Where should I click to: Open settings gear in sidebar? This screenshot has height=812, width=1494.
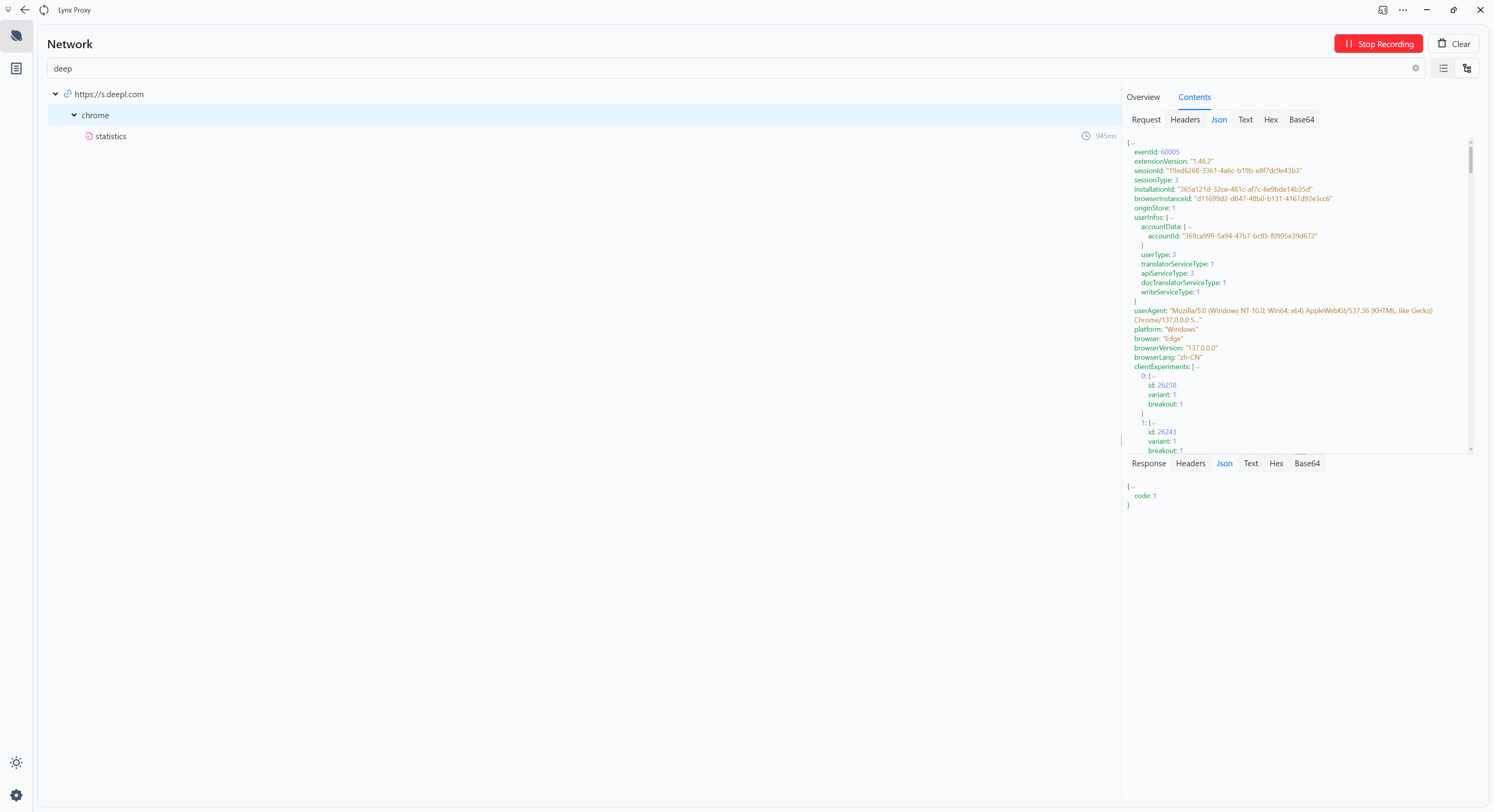pyautogui.click(x=16, y=794)
